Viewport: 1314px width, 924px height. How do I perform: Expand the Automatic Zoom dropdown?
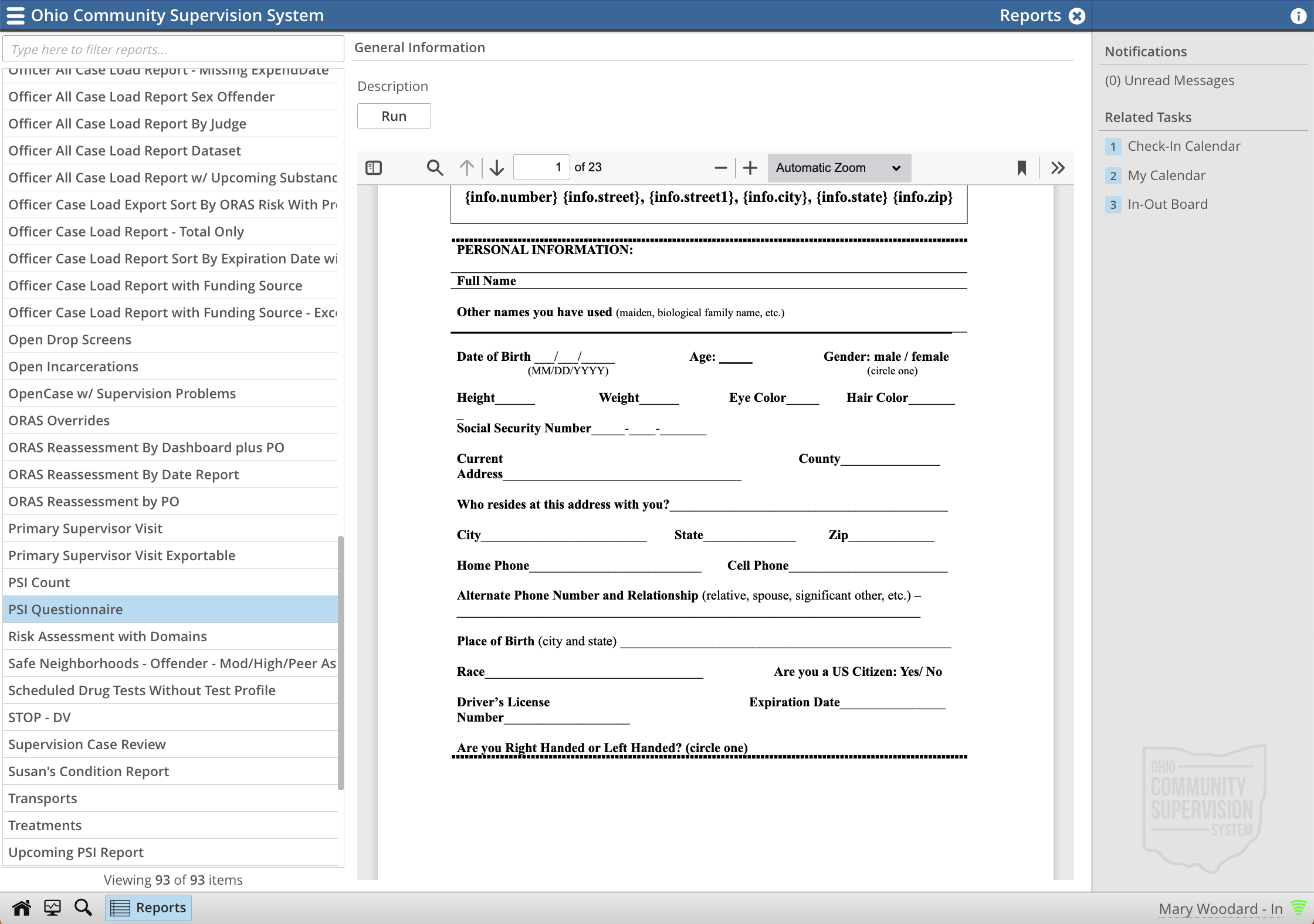tap(839, 167)
